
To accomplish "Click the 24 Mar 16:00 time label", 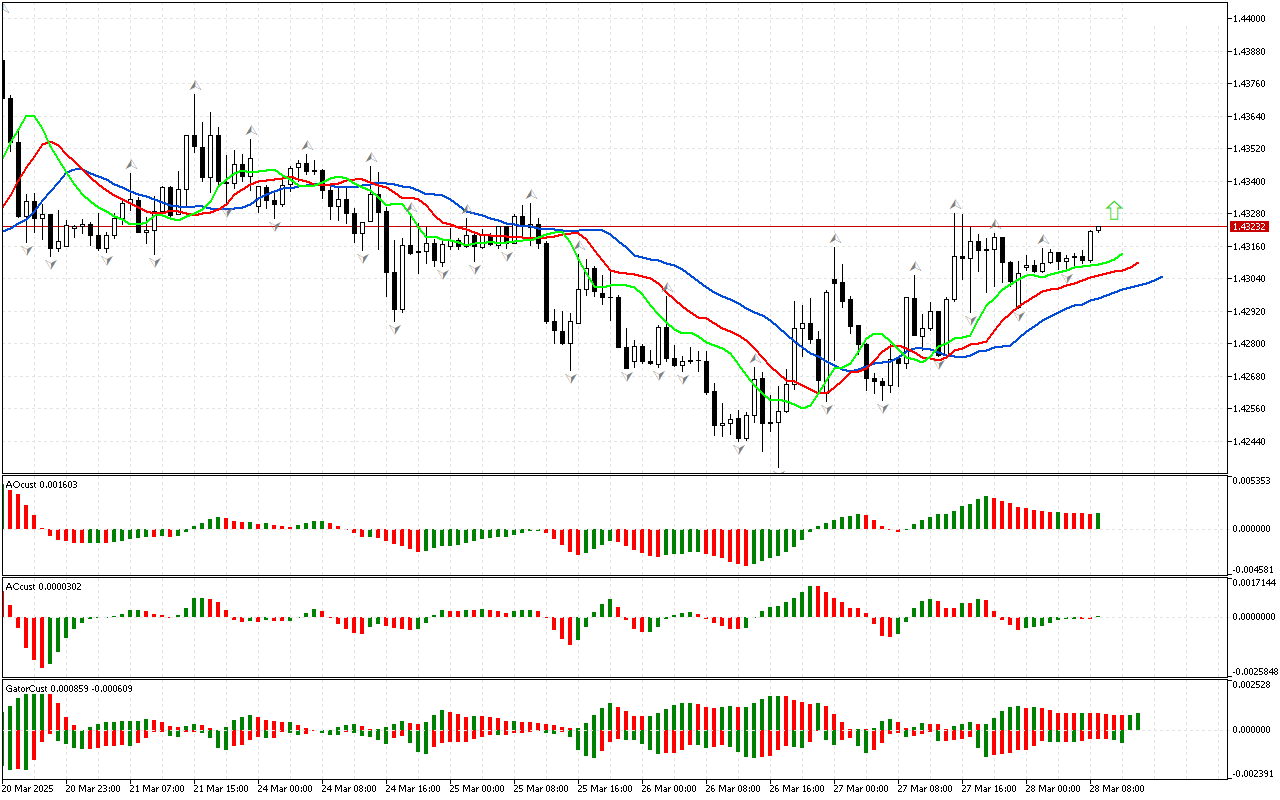I will (x=413, y=789).
